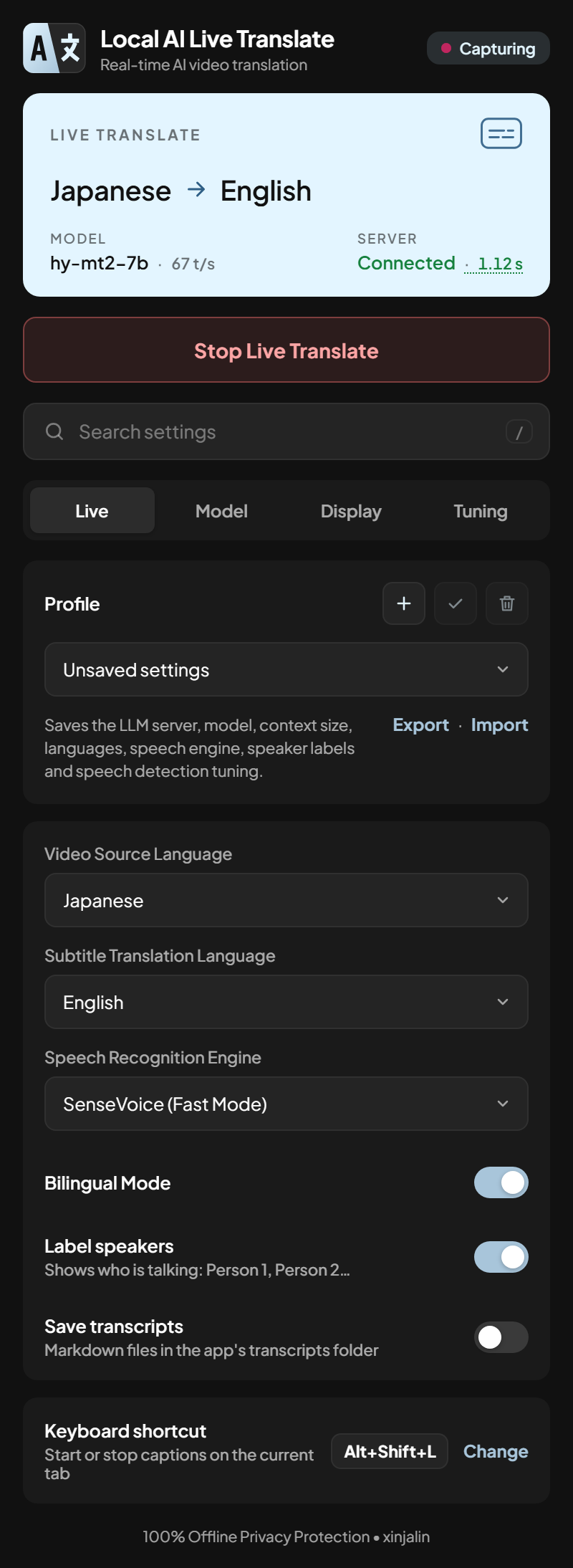Open the Unsaved settings profile dropdown
The height and width of the screenshot is (1568, 573).
click(286, 669)
